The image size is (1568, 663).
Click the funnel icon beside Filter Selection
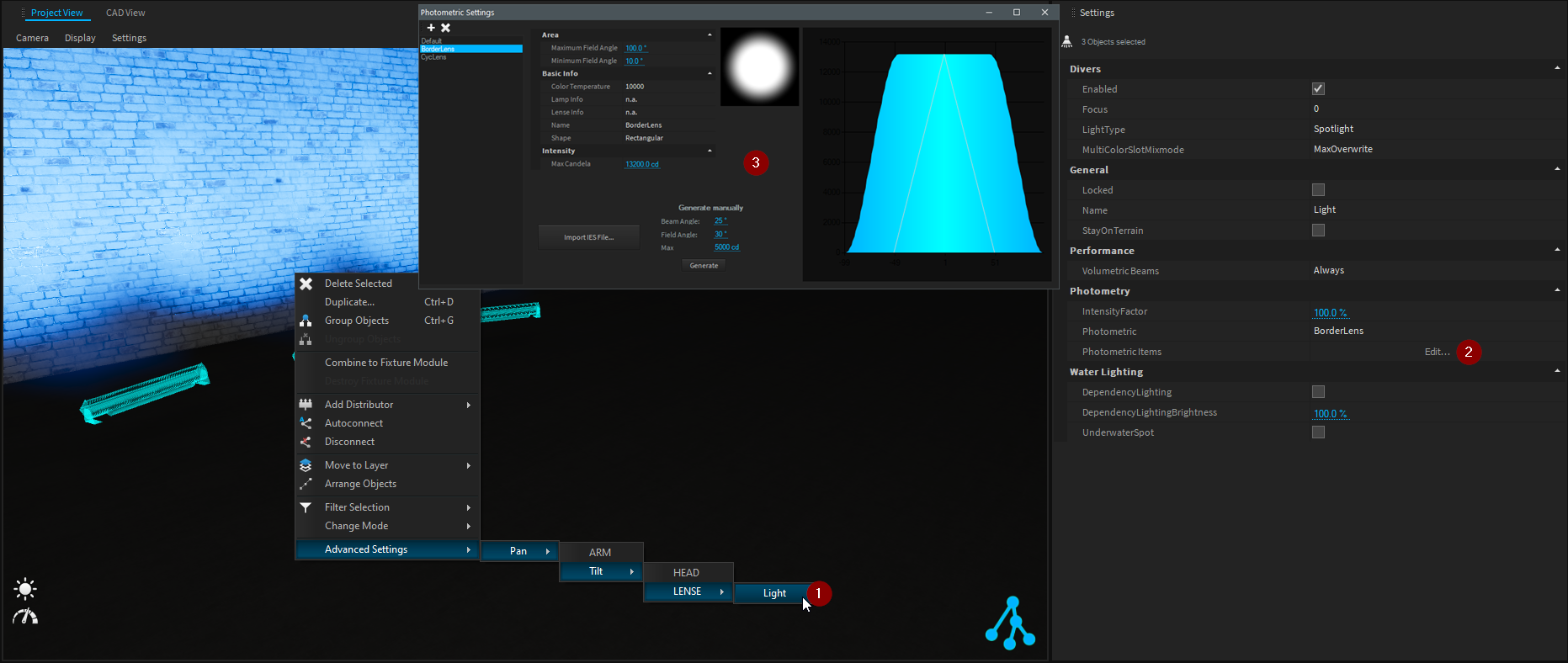[x=306, y=507]
